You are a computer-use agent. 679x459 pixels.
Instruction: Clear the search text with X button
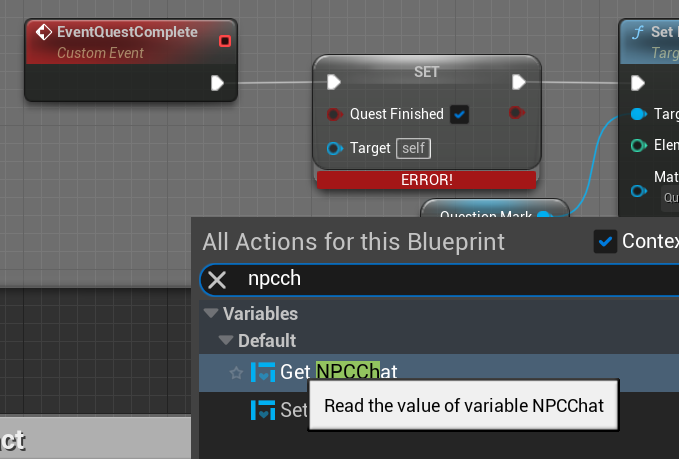pyautogui.click(x=217, y=280)
